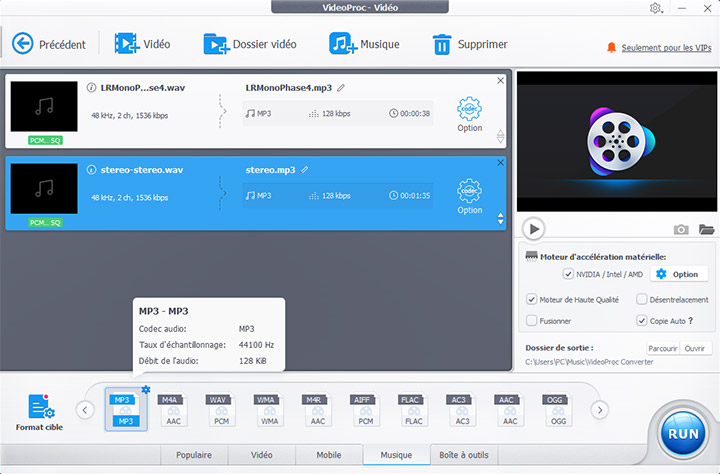720x474 pixels.
Task: Select LRMonoP...se4.wav thumbnail
Action: click(x=44, y=107)
